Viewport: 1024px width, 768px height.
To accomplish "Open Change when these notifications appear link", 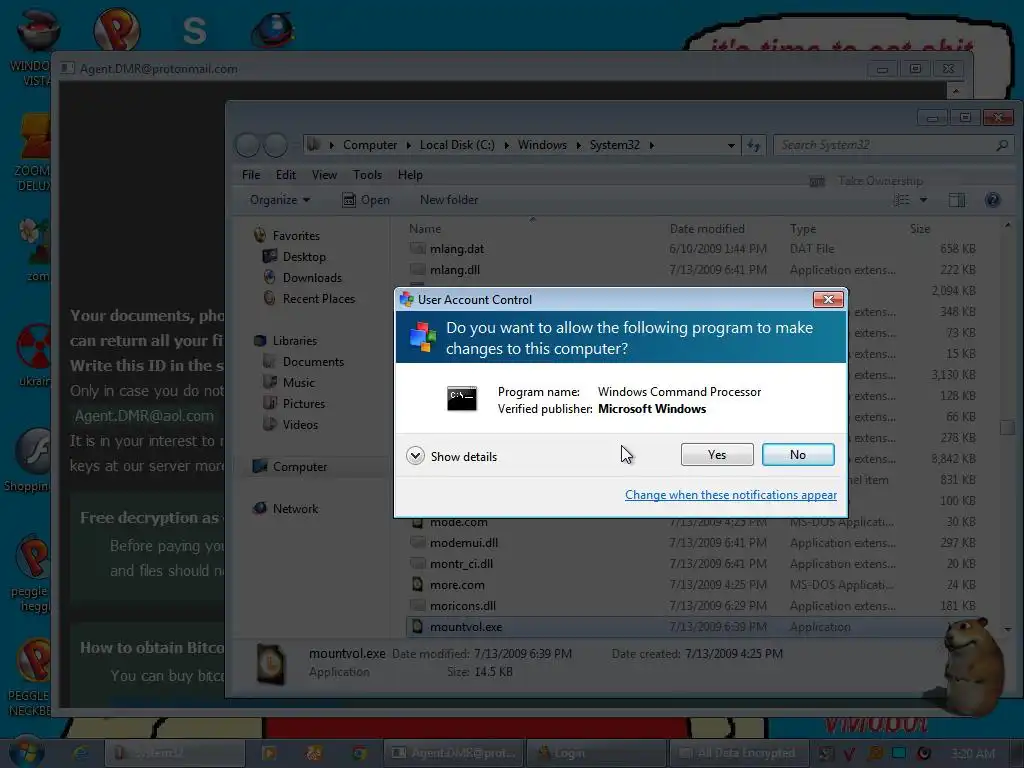I will pos(731,495).
